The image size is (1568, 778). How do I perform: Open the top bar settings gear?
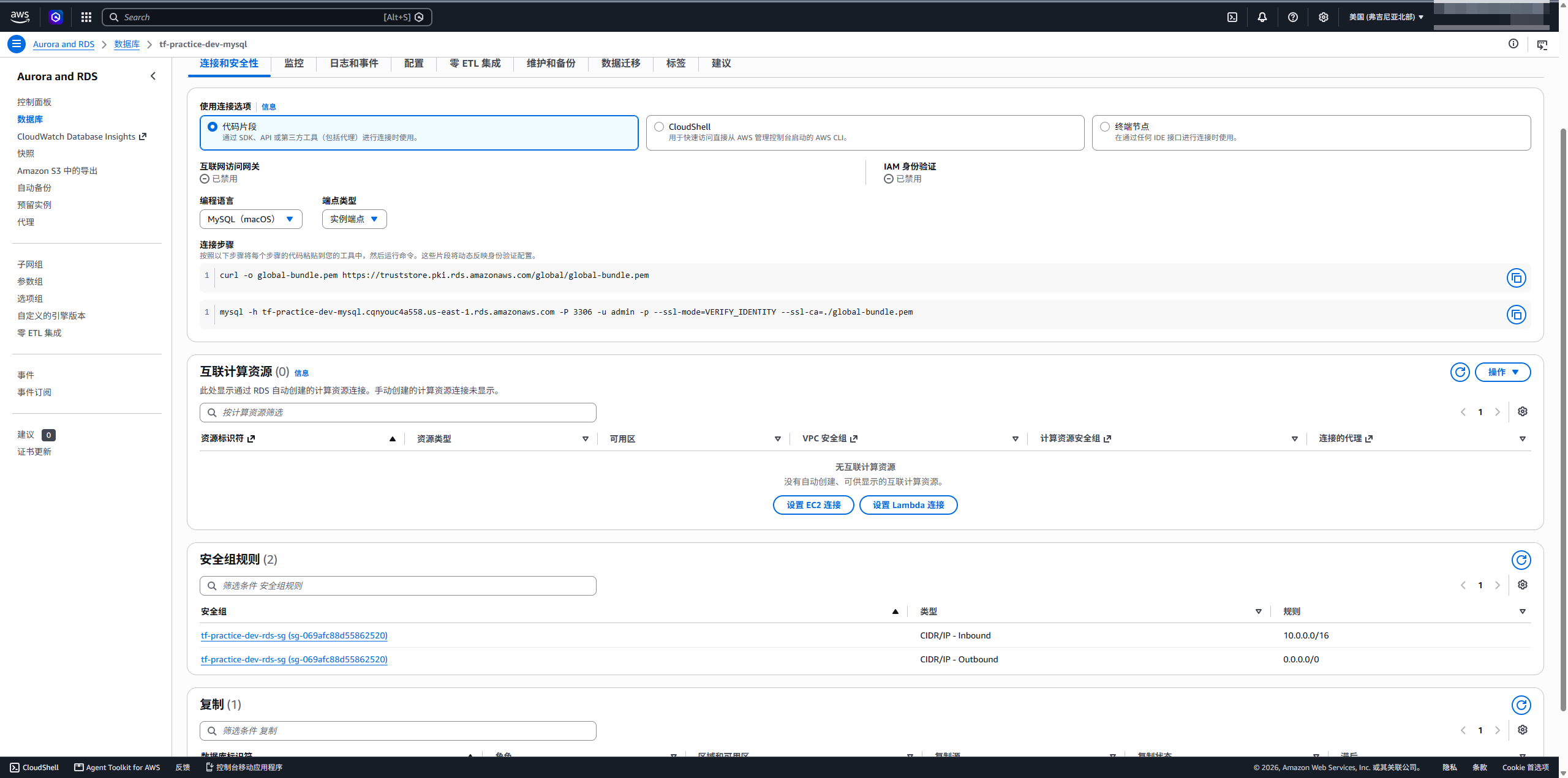coord(1324,17)
